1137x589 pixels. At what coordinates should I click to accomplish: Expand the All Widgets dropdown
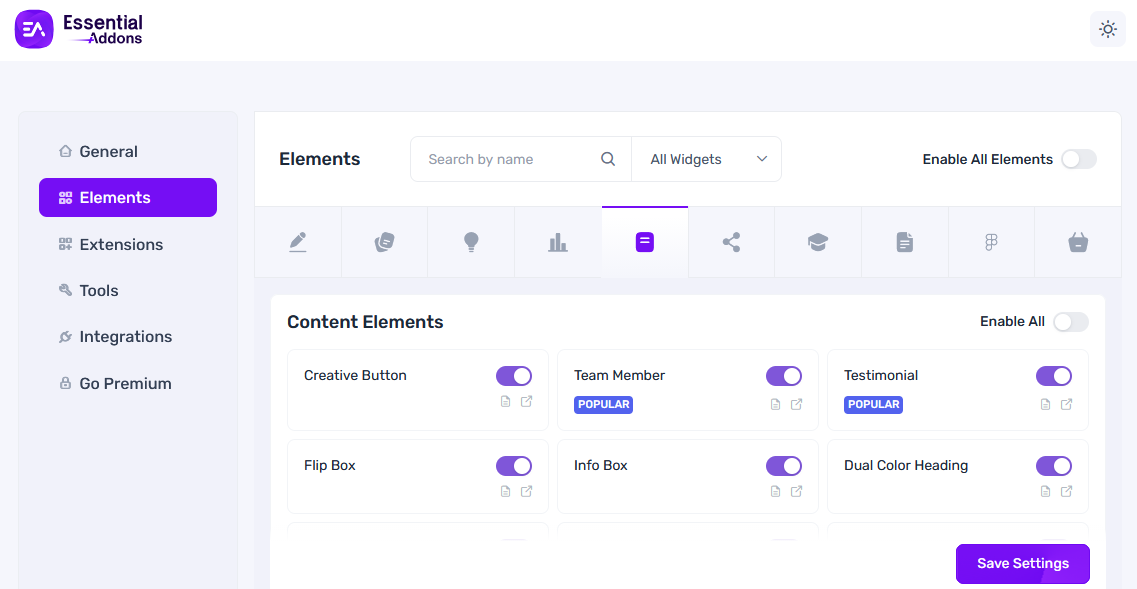[707, 159]
